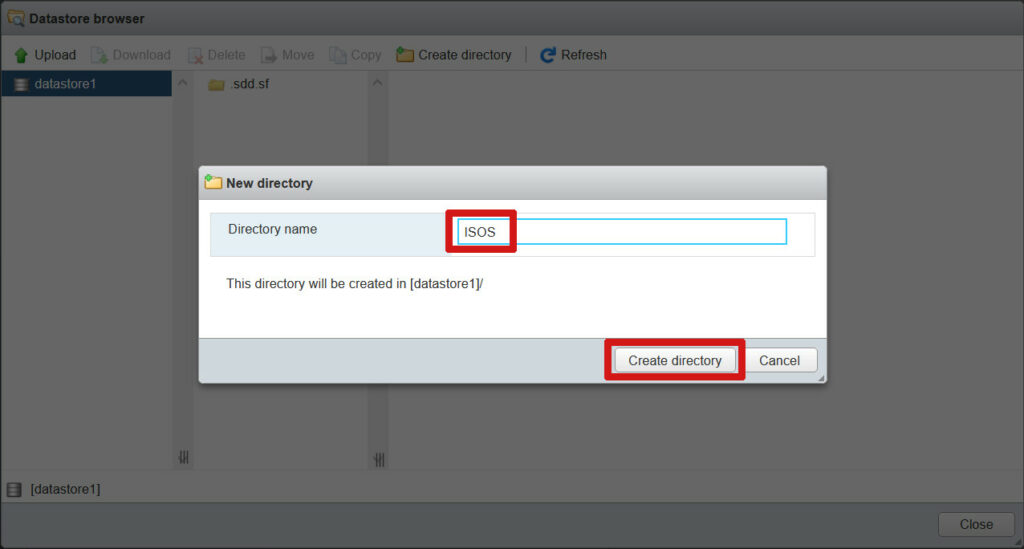This screenshot has height=549, width=1024.
Task: Close the Datastore browser window
Action: coord(976,524)
